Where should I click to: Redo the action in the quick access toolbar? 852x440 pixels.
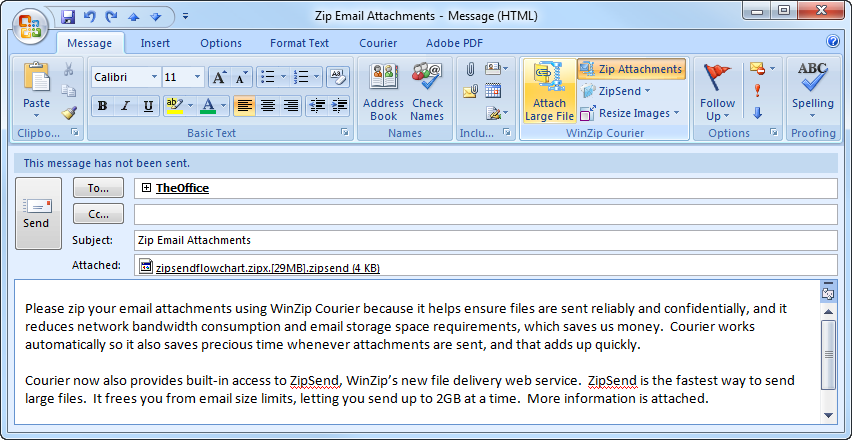111,17
